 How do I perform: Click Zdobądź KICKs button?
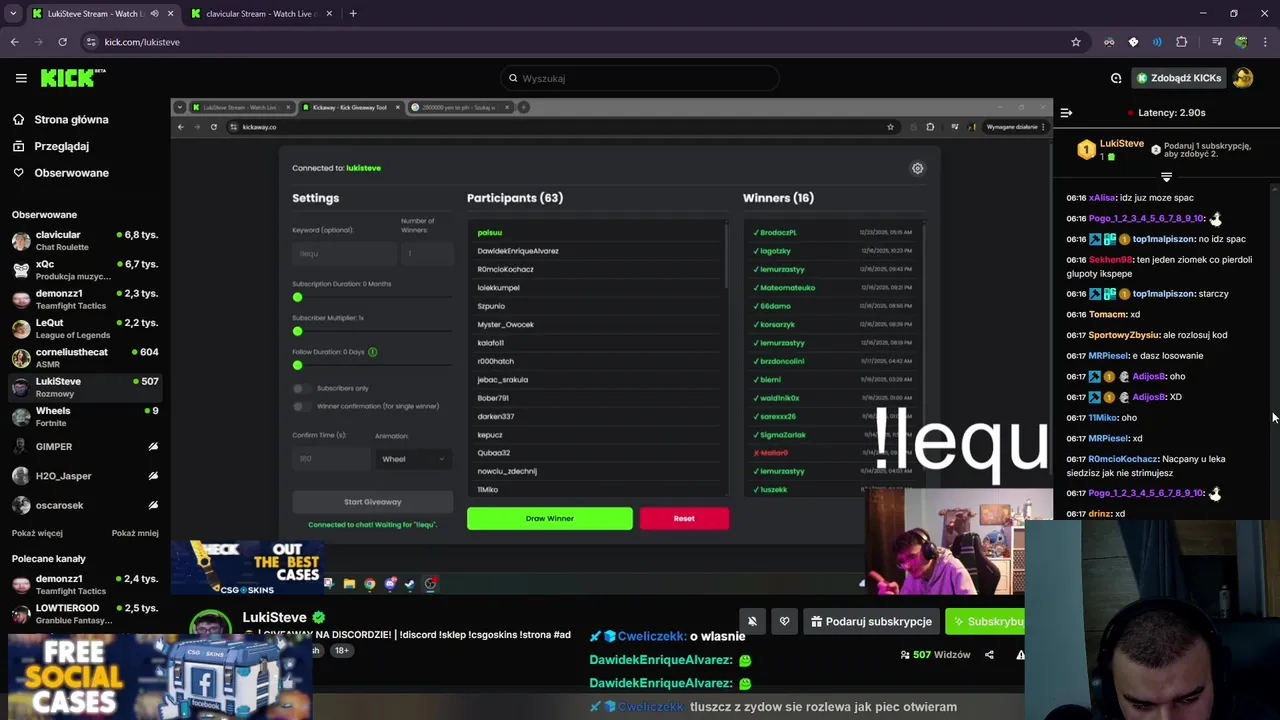click(1178, 78)
